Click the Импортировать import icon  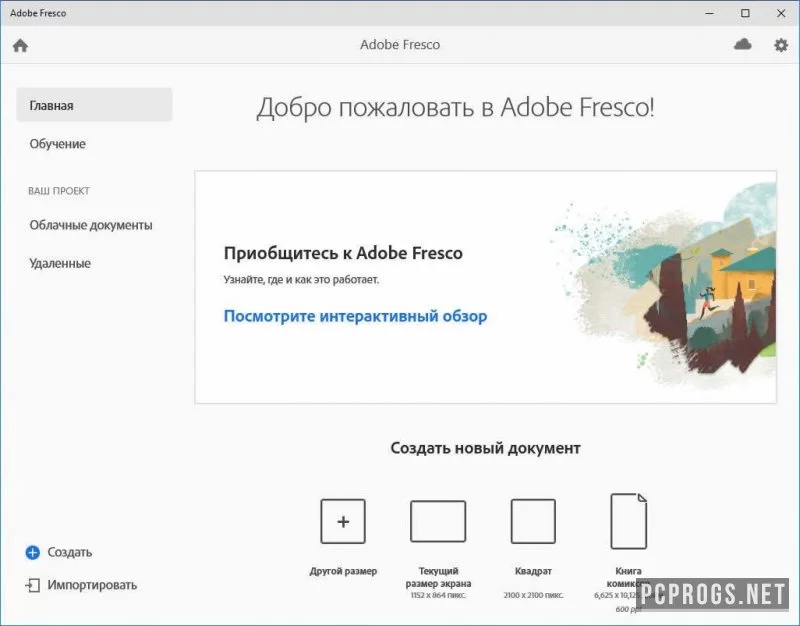click(x=33, y=585)
